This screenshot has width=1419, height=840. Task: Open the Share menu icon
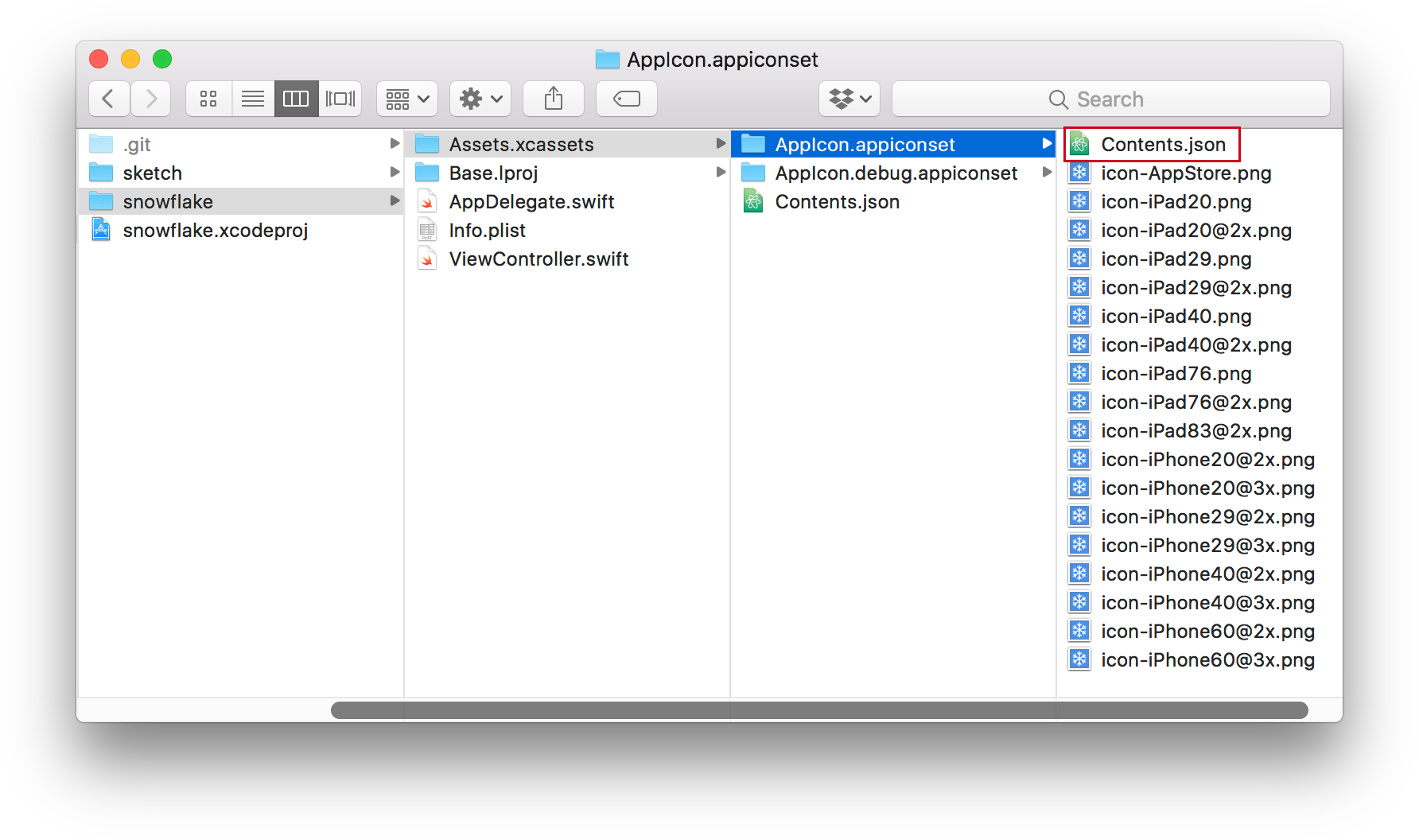pos(553,99)
